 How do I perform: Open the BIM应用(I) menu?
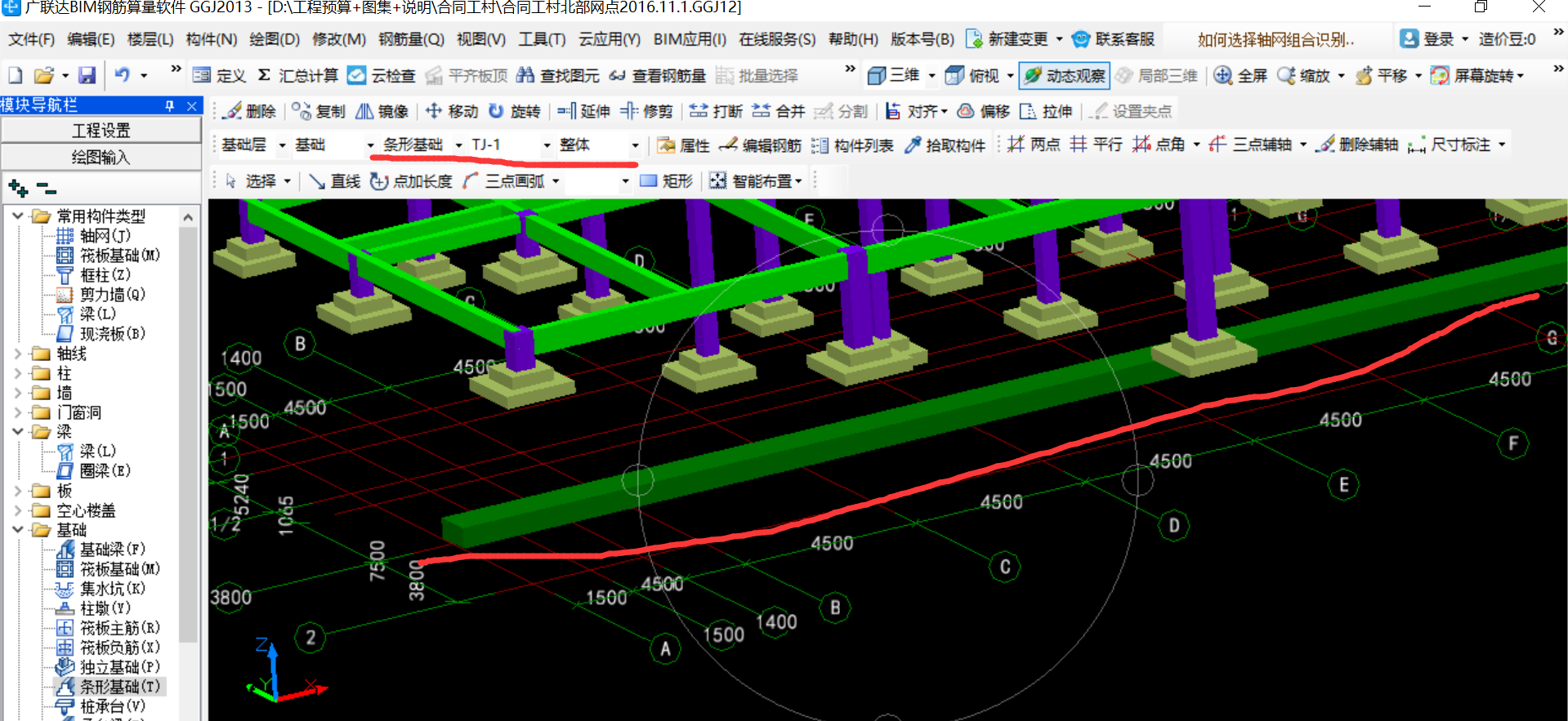[690, 39]
